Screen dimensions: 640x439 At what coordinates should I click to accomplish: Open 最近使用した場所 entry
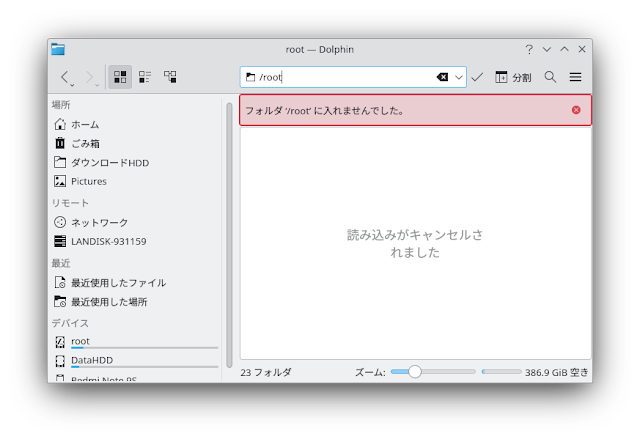click(x=137, y=302)
